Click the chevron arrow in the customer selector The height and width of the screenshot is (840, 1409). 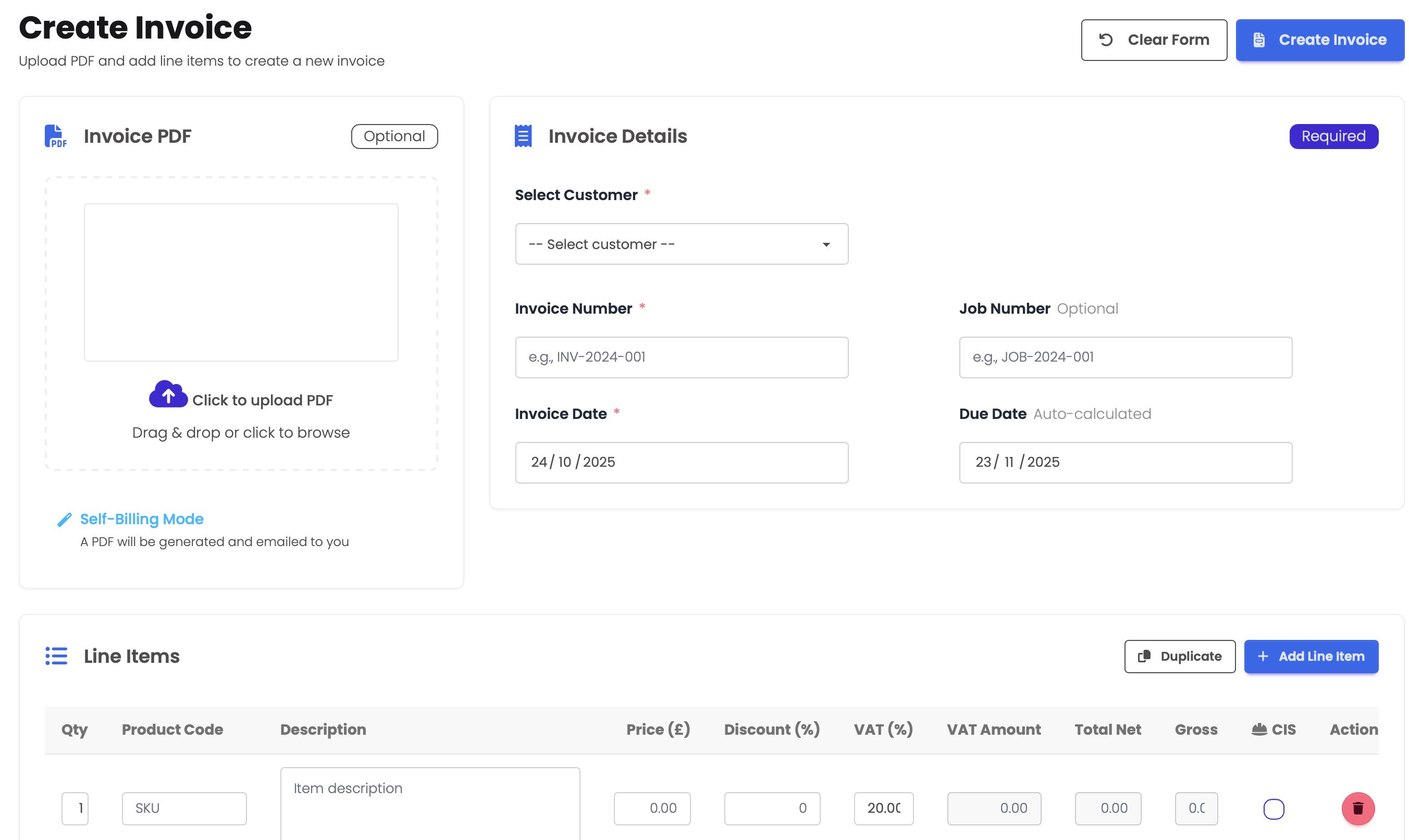pyautogui.click(x=827, y=244)
